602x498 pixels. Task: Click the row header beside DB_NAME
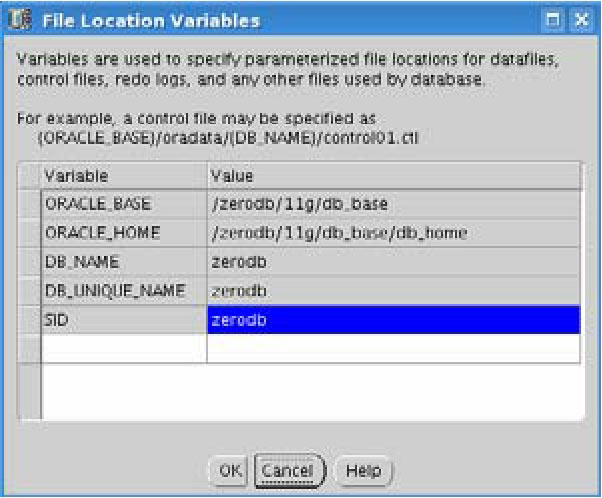coord(29,262)
